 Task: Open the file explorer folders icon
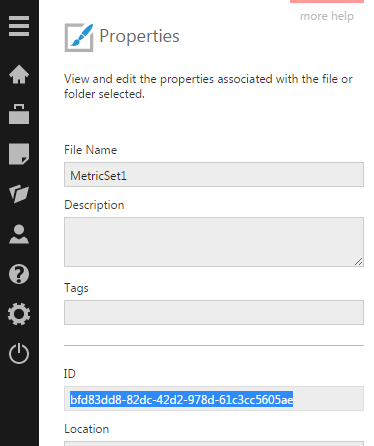click(19, 194)
